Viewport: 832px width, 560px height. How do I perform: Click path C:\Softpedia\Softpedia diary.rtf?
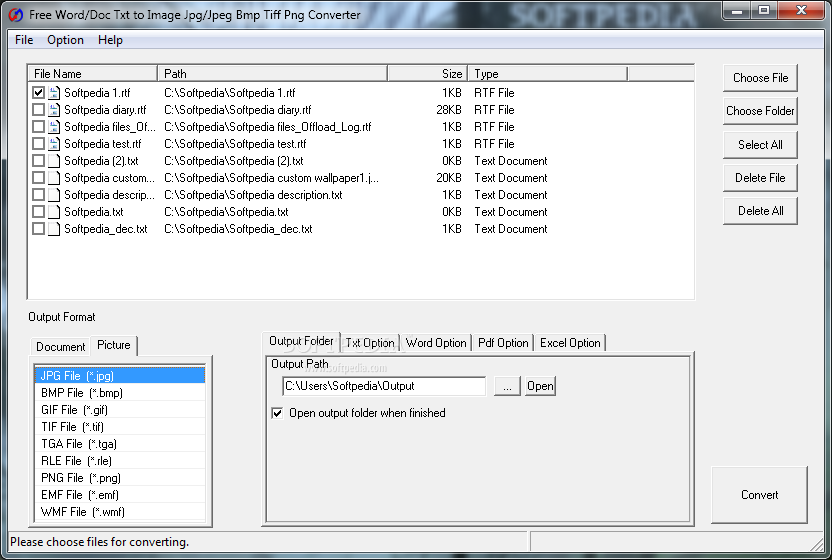pyautogui.click(x=238, y=110)
